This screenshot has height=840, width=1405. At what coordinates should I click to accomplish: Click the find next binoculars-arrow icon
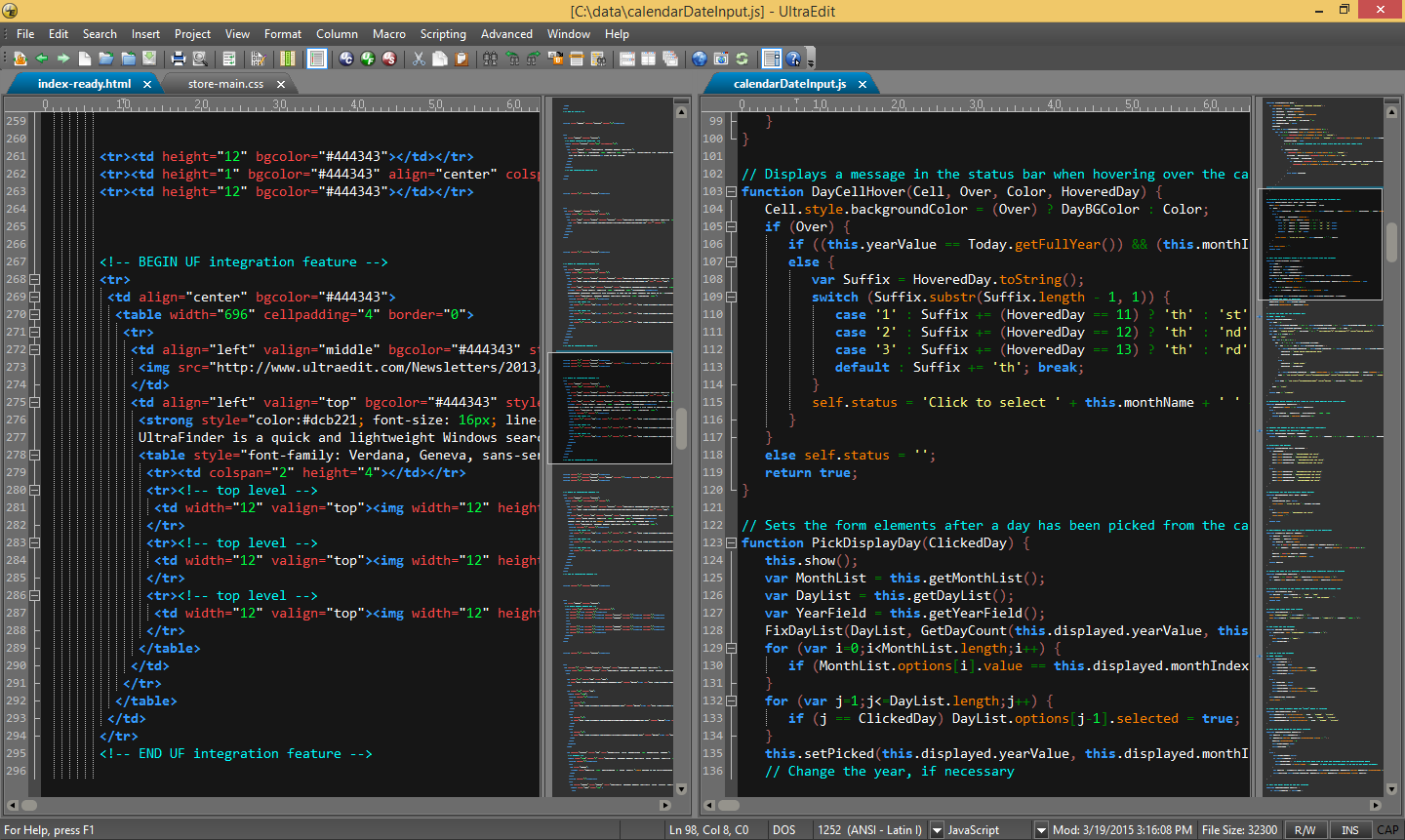point(534,59)
